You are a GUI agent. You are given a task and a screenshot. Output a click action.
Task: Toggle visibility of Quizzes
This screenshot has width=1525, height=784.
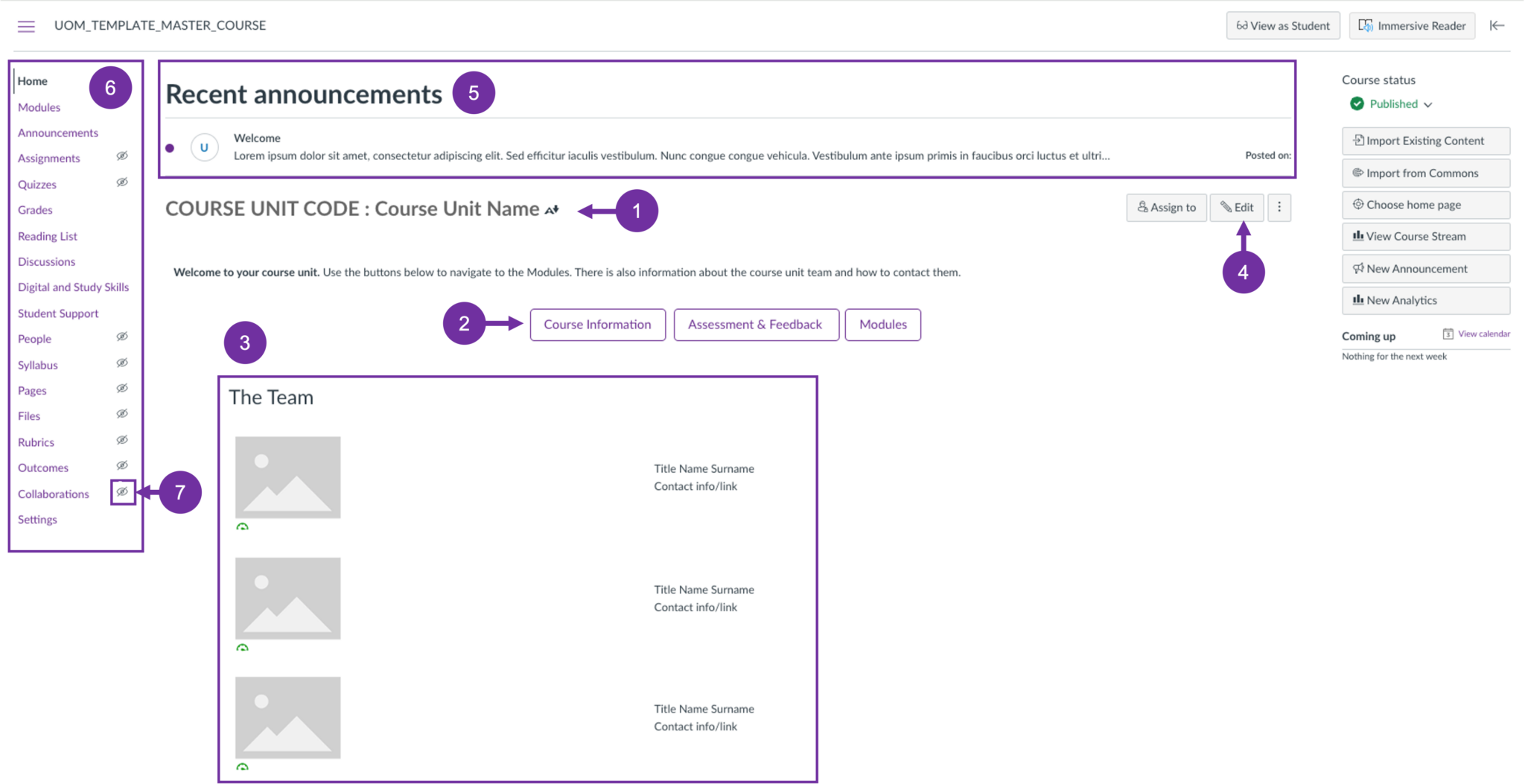pyautogui.click(x=122, y=182)
